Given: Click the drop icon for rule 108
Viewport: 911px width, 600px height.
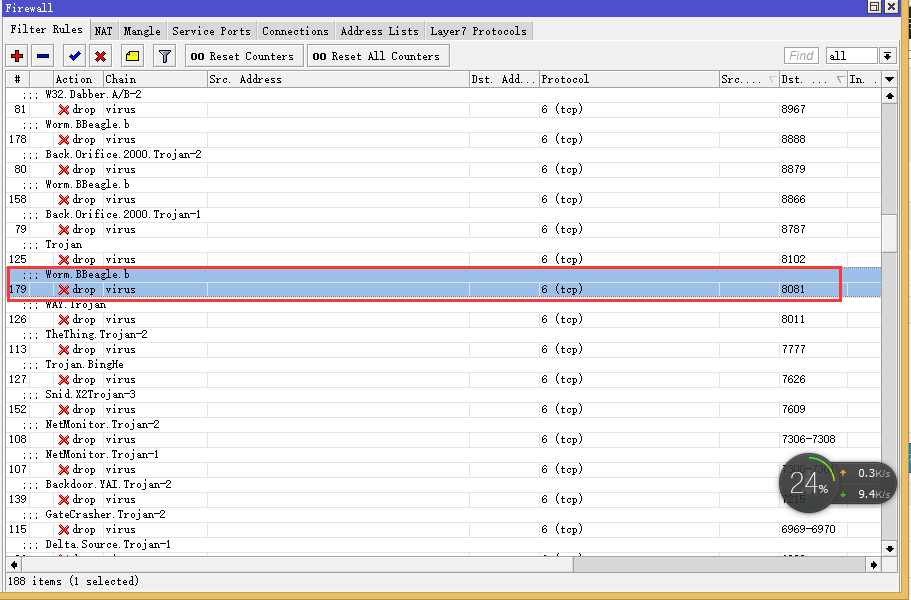Looking at the screenshot, I should (64, 440).
